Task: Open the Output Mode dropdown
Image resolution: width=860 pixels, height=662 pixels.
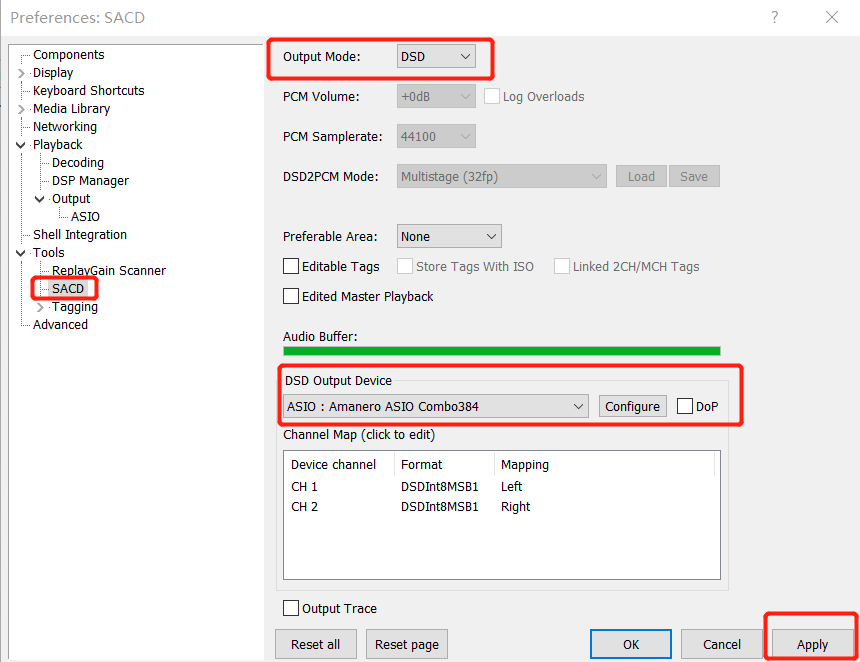Action: (436, 57)
